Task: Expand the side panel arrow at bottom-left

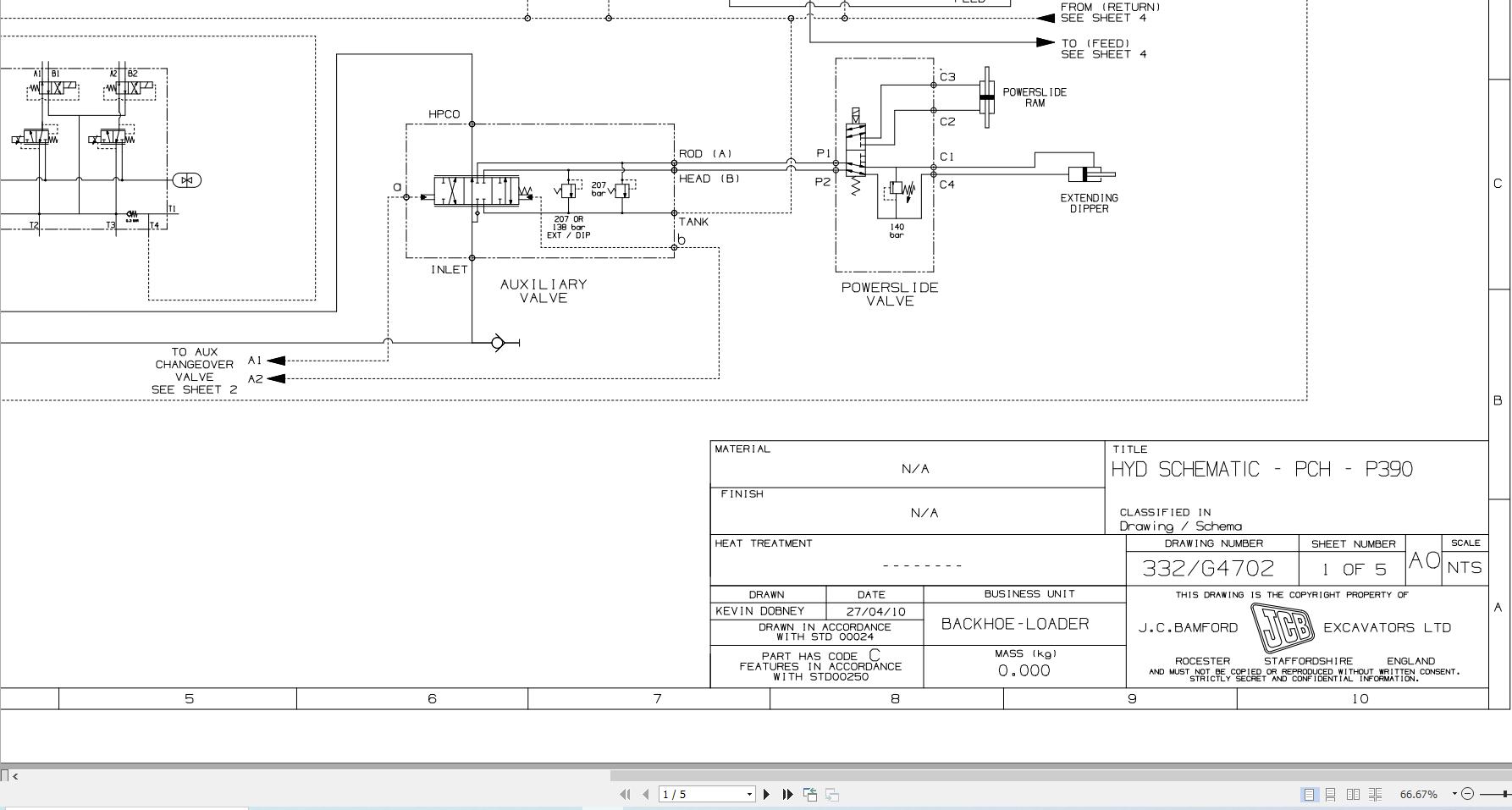Action: point(15,775)
